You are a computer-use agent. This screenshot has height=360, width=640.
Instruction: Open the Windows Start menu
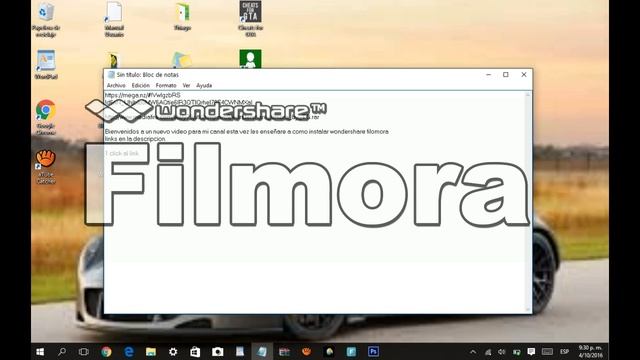(40, 351)
